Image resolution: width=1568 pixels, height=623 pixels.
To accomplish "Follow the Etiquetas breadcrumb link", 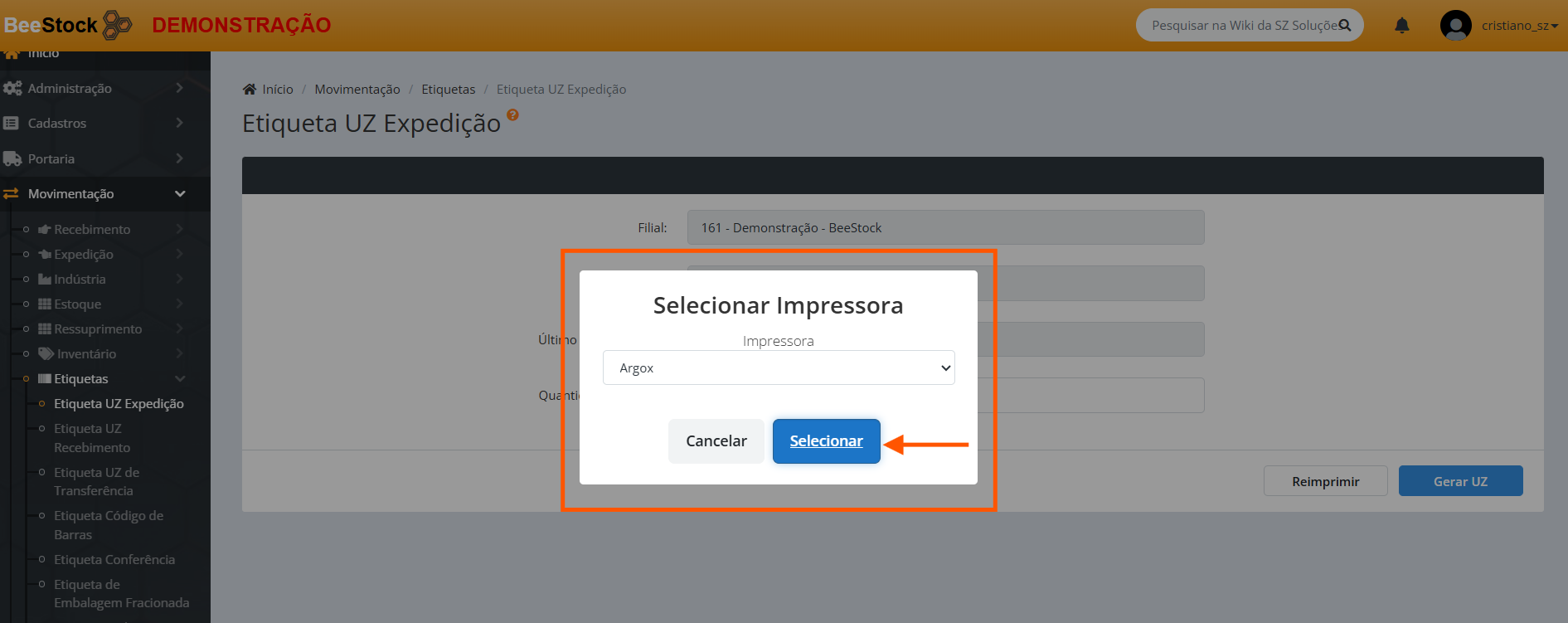I will [x=448, y=90].
